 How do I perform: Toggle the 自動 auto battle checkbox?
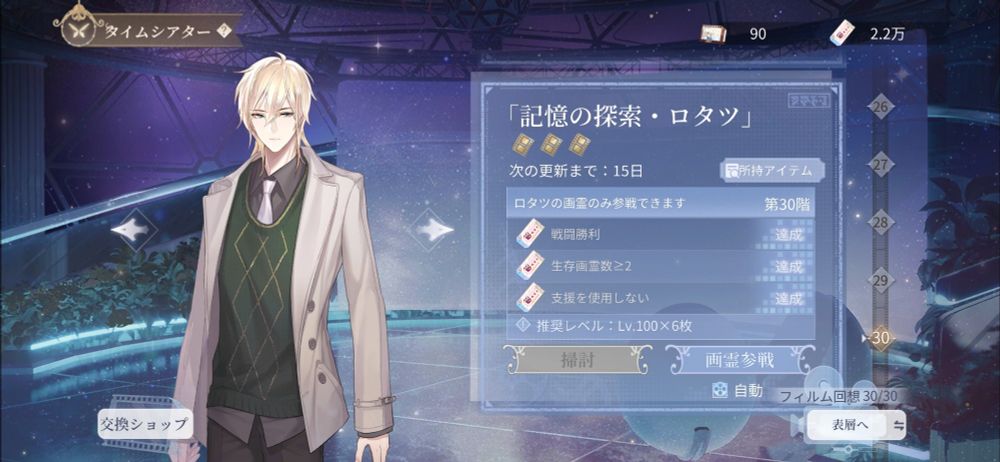pyautogui.click(x=720, y=391)
